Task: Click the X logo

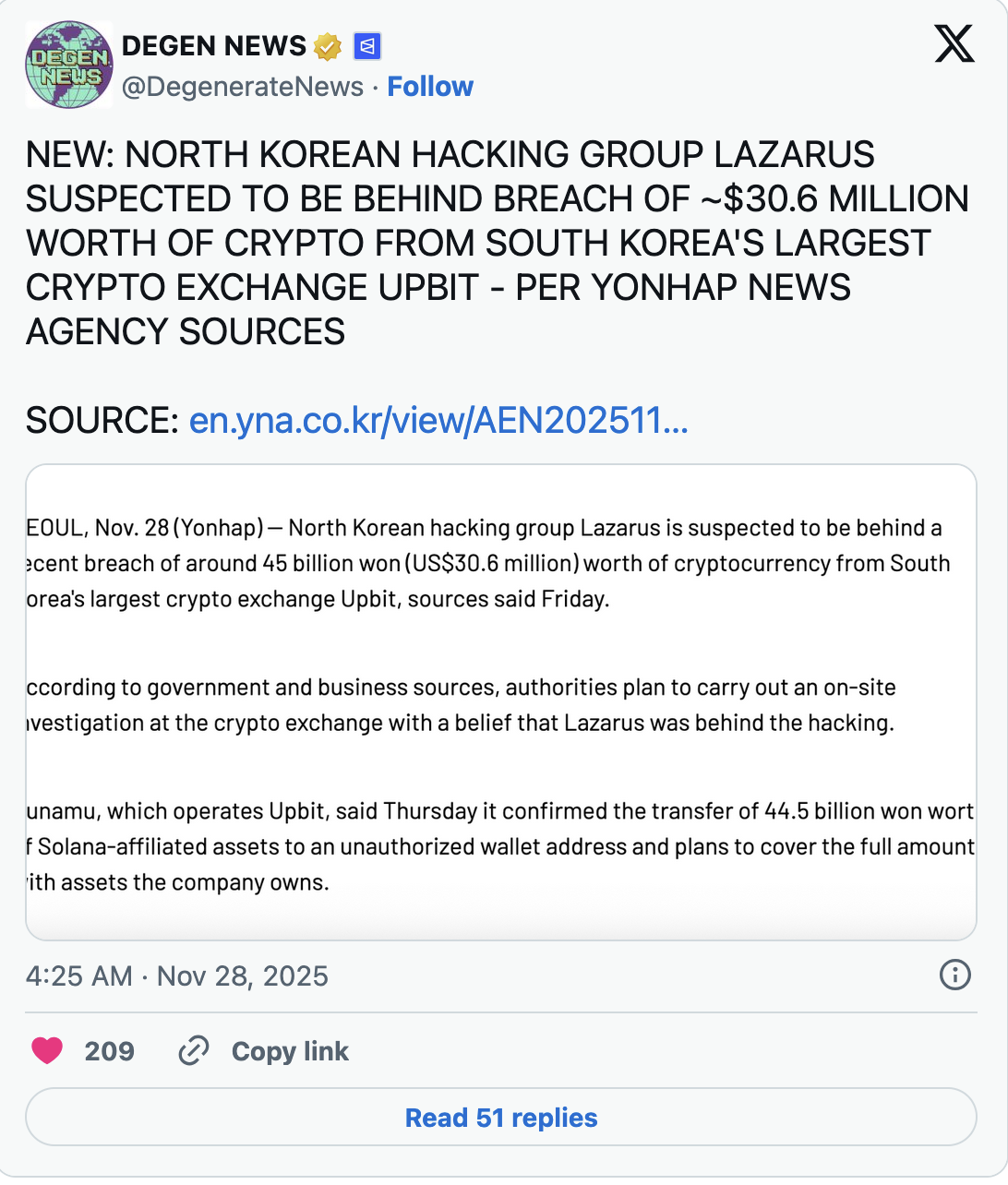Action: 954,43
